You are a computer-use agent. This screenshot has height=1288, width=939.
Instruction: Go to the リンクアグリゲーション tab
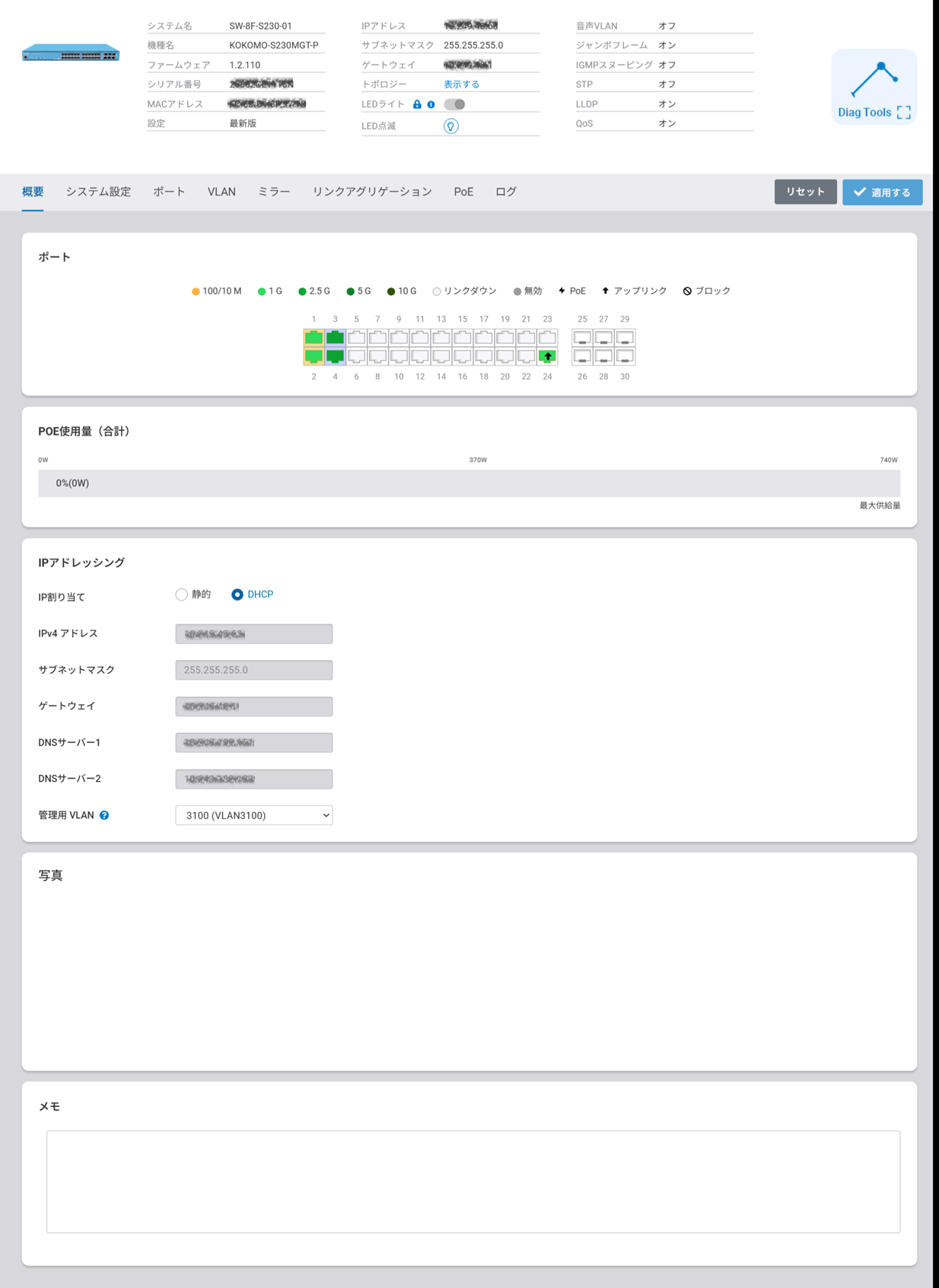tap(372, 192)
